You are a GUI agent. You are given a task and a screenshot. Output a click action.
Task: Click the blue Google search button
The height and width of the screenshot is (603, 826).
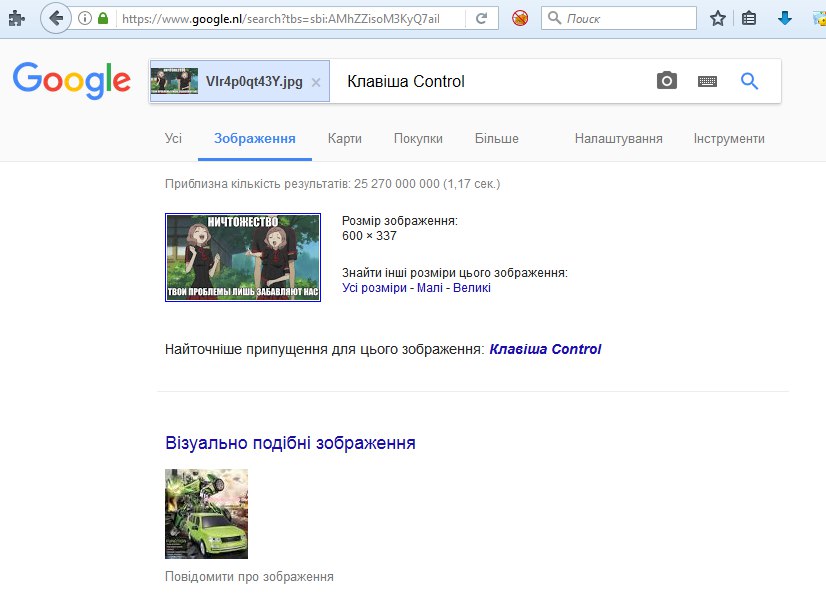(x=749, y=81)
